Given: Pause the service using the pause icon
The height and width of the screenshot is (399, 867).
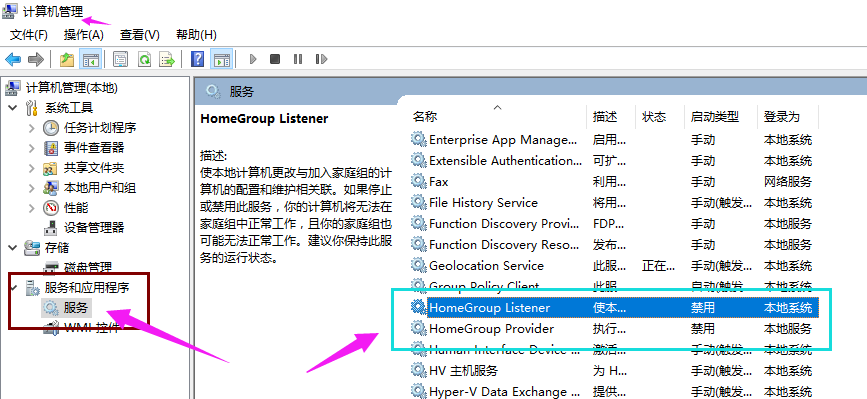Looking at the screenshot, I should 297,59.
